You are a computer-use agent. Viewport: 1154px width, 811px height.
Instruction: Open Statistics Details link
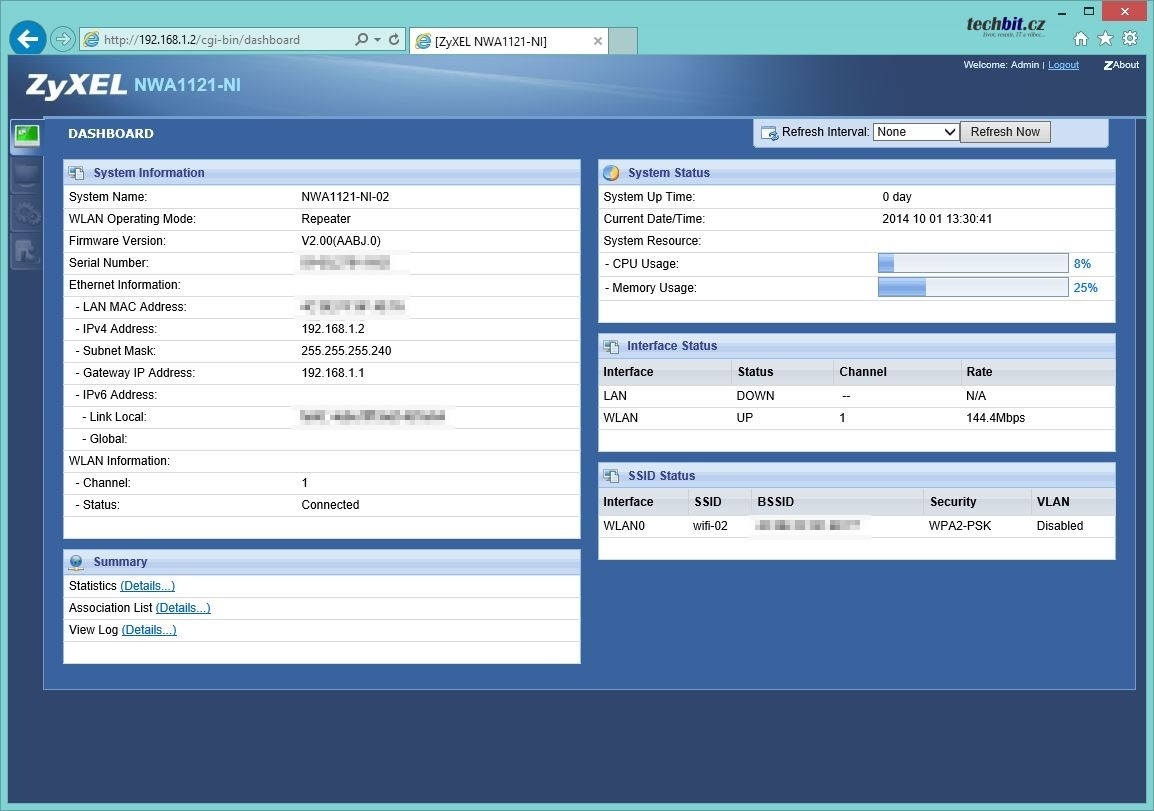pyautogui.click(x=147, y=586)
